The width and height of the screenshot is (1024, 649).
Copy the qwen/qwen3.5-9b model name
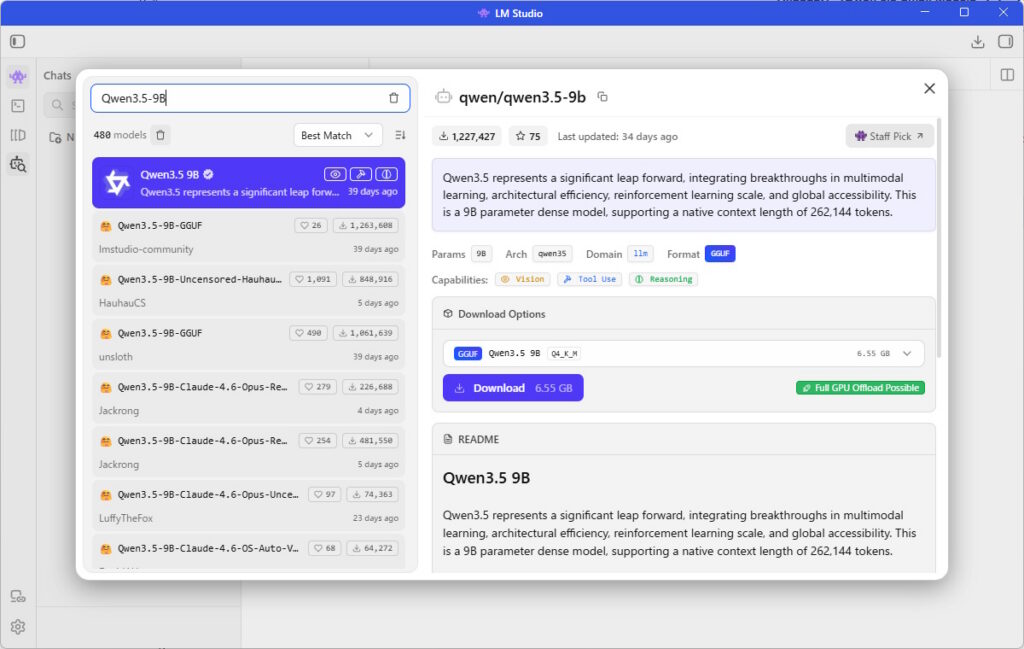pos(602,97)
